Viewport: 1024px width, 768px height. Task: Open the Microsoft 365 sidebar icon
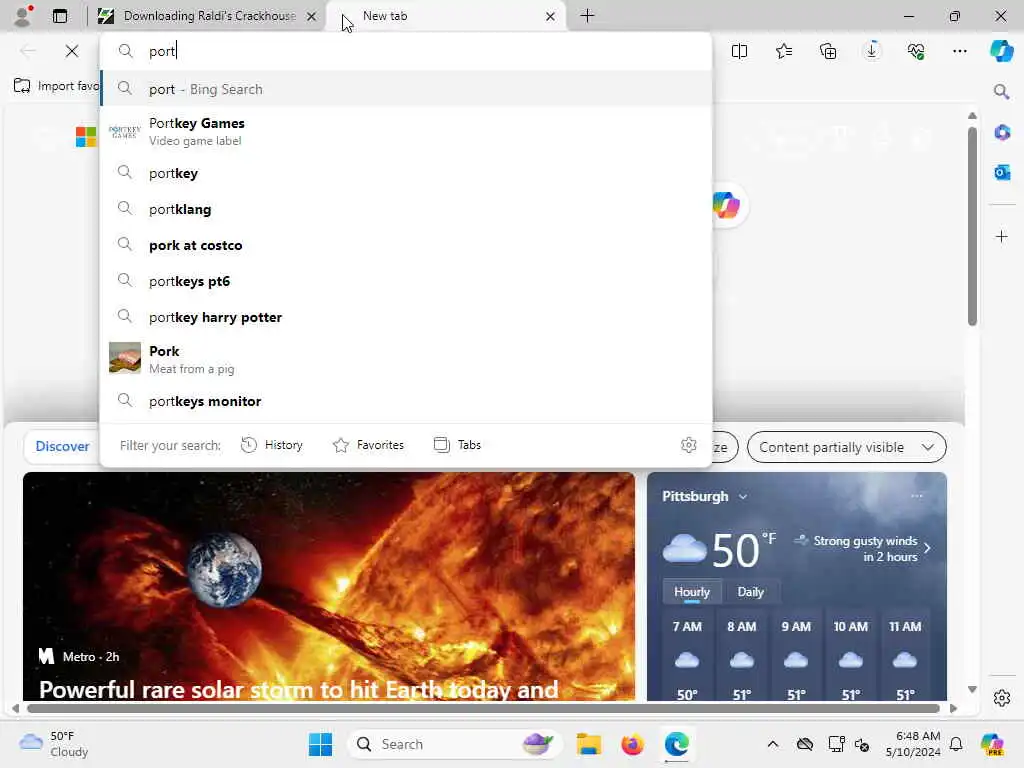point(1002,133)
